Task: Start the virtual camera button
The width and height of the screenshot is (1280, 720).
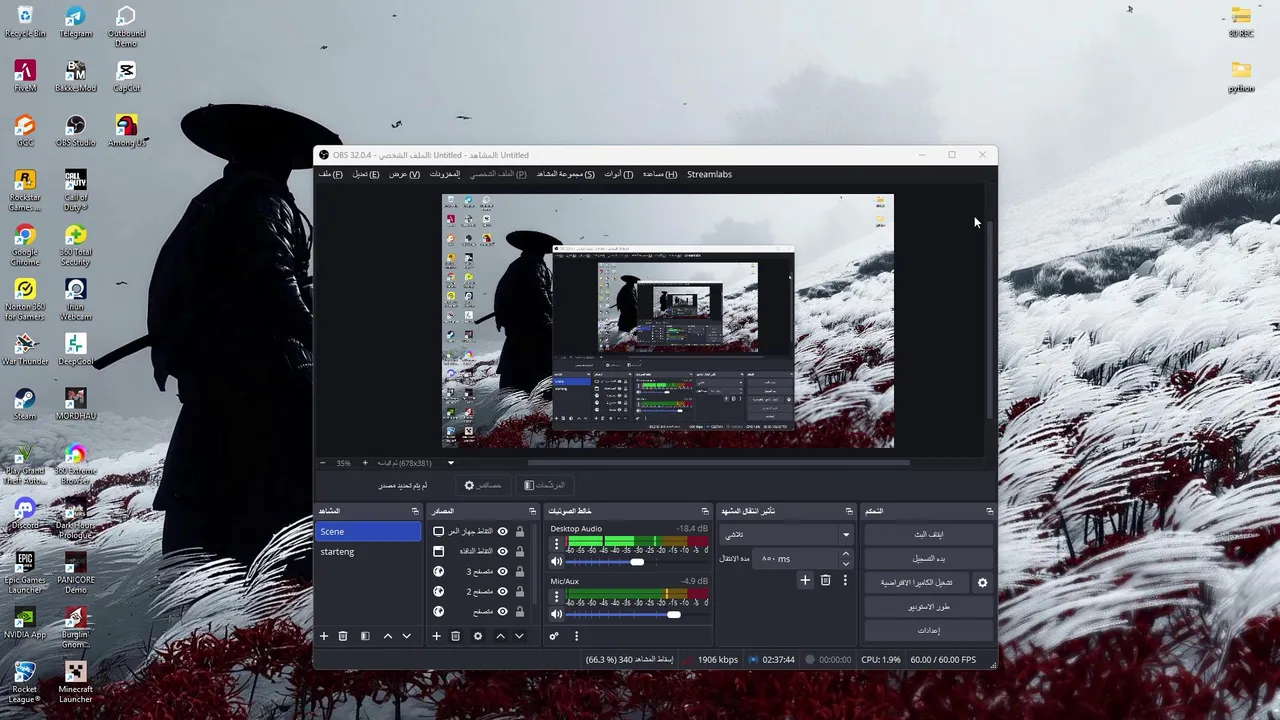Action: click(x=917, y=583)
